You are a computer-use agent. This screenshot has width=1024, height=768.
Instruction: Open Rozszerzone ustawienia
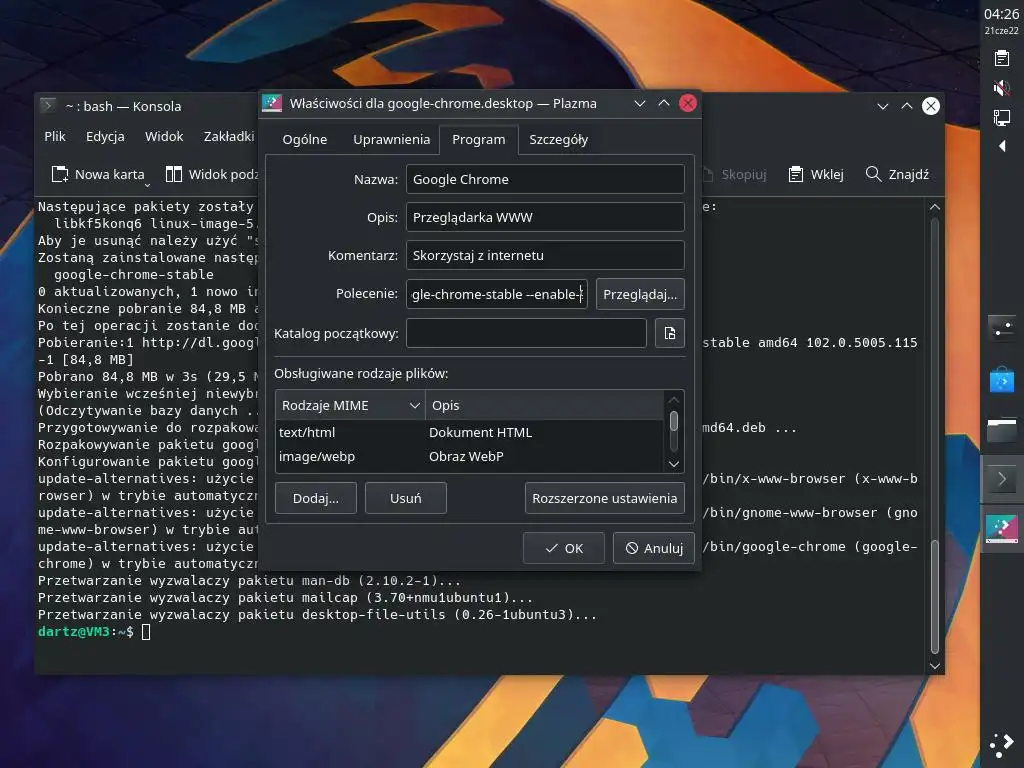[x=605, y=498]
